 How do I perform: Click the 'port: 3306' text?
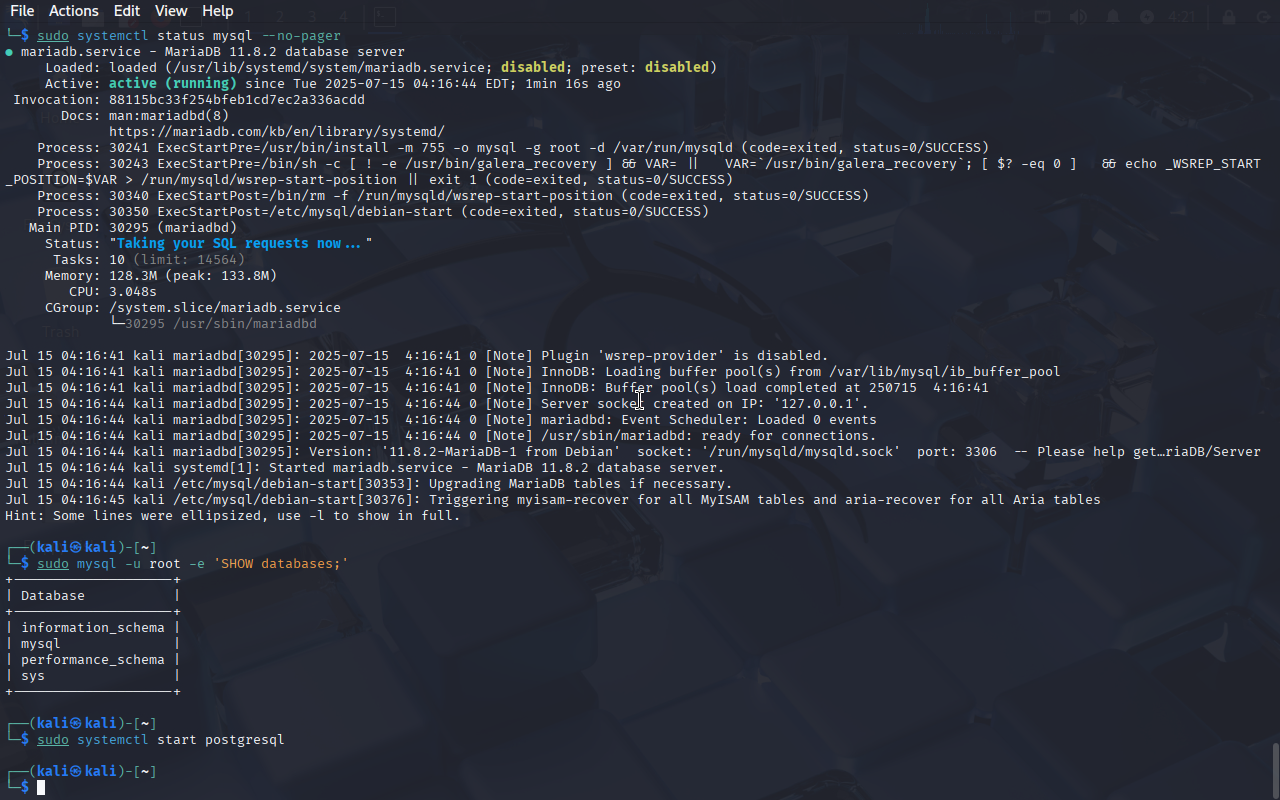pyautogui.click(x=957, y=452)
